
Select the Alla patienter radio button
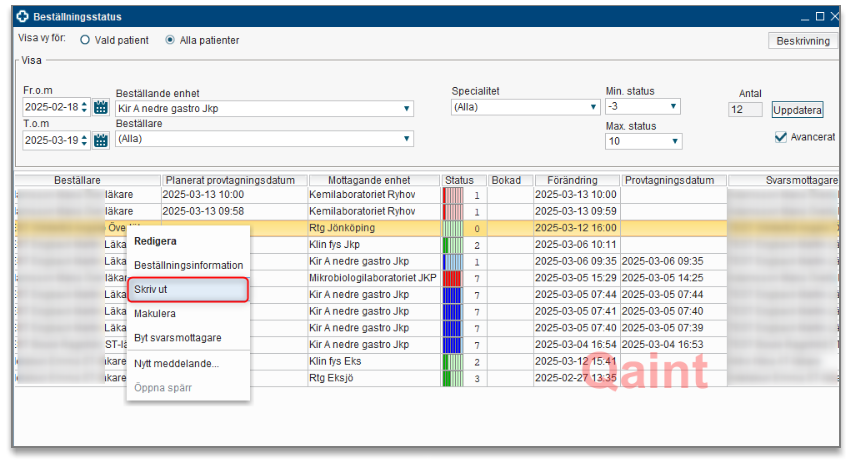170,41
